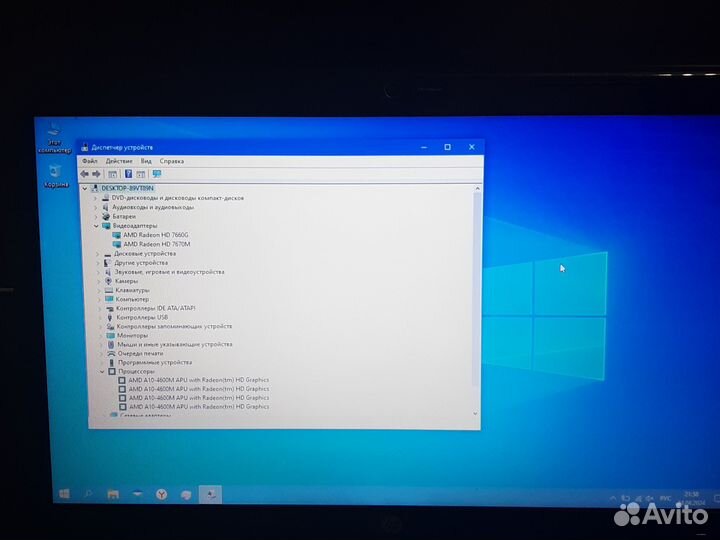
Task: Select Звуковые, игровые и видеоустройства category
Action: pyautogui.click(x=169, y=272)
